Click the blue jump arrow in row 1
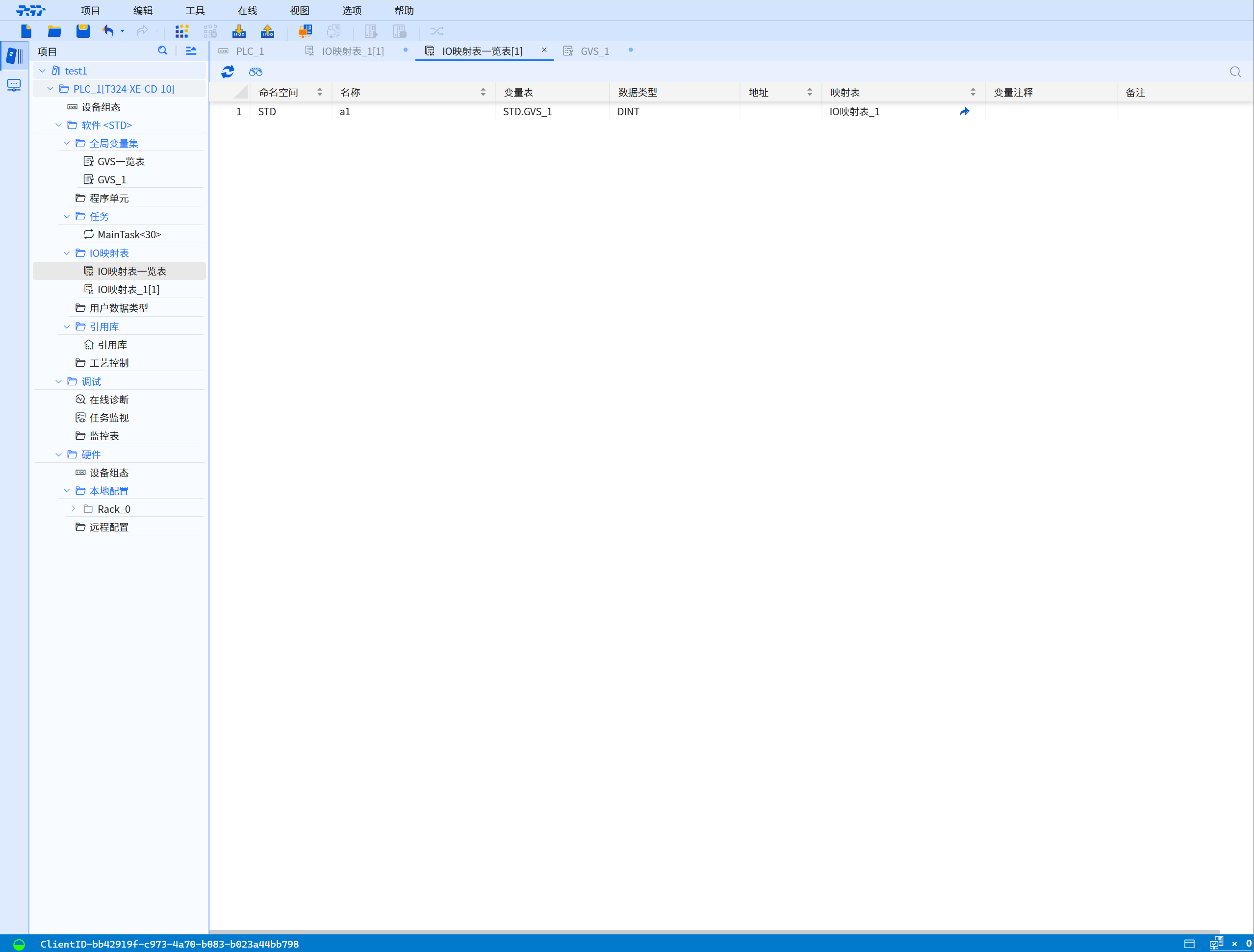Viewport: 1254px width, 952px height. coord(964,112)
